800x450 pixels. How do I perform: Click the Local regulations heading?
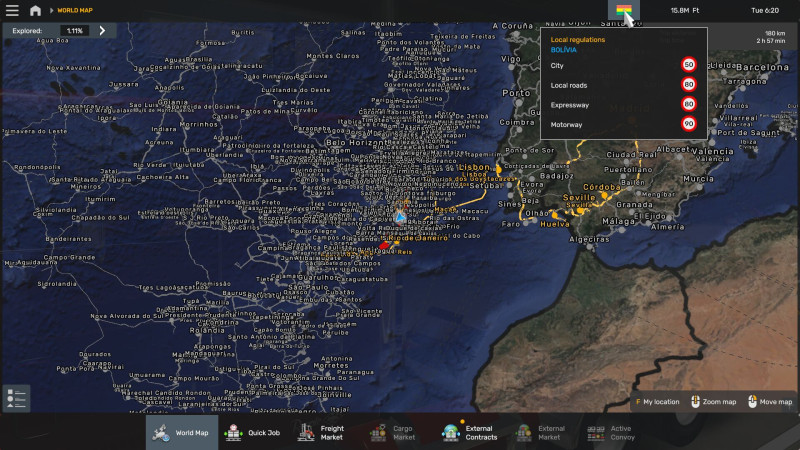[x=578, y=40]
